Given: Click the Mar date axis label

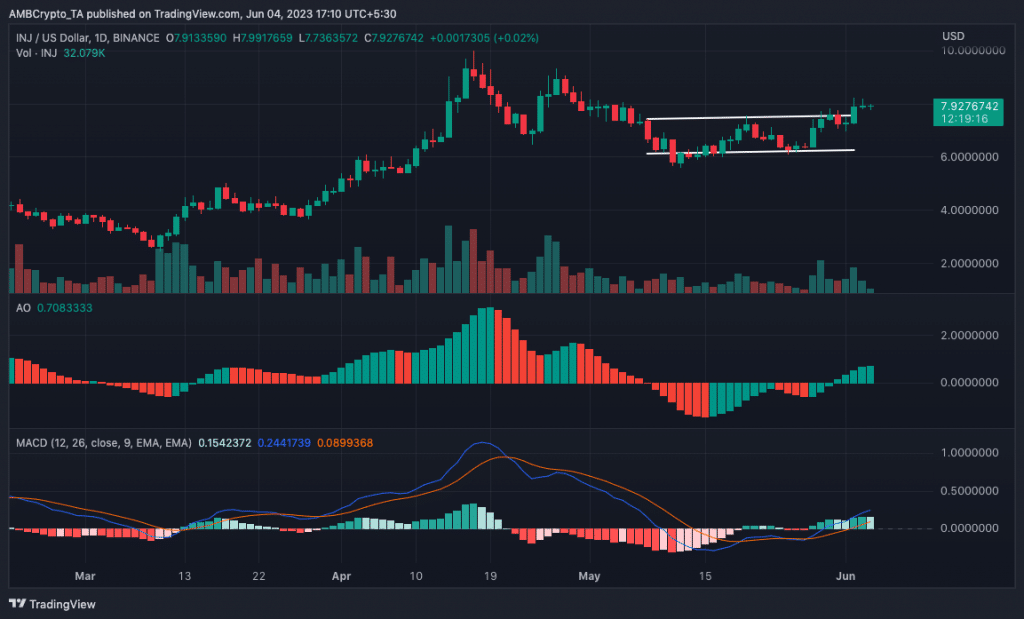Looking at the screenshot, I should (x=85, y=576).
